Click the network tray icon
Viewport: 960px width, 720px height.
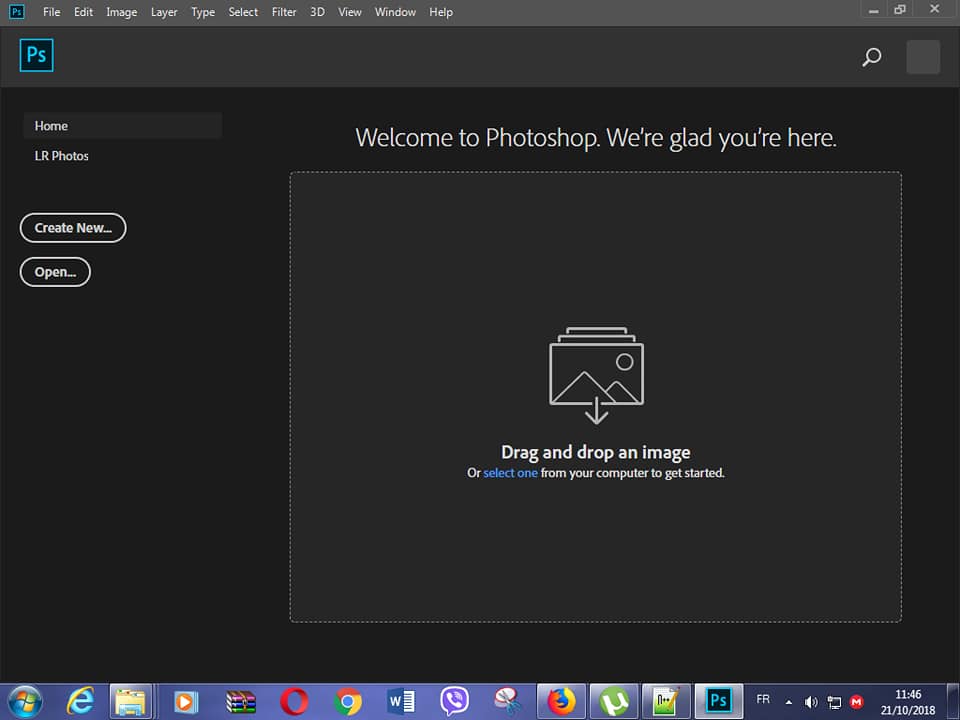pos(834,702)
